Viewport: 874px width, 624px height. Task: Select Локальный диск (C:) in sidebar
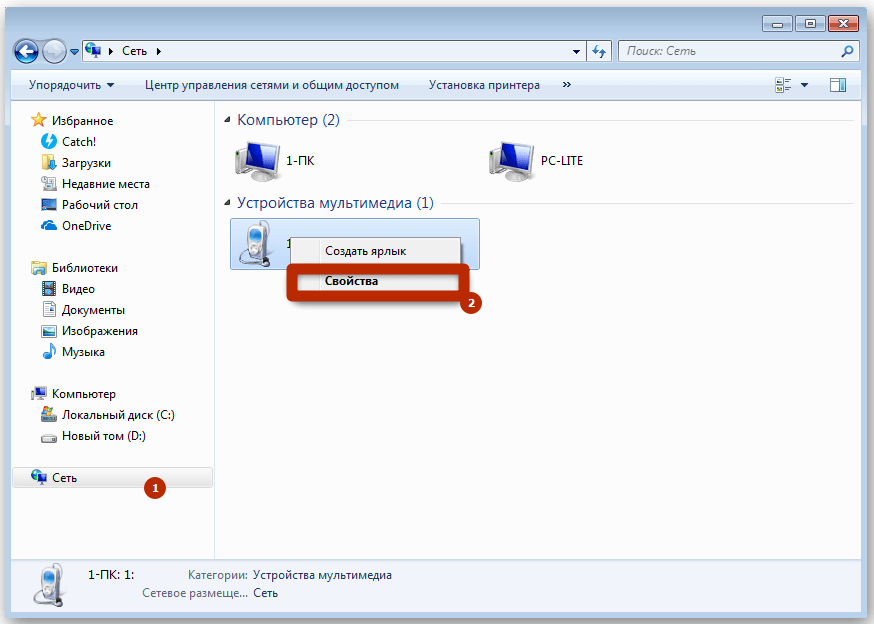coord(118,415)
